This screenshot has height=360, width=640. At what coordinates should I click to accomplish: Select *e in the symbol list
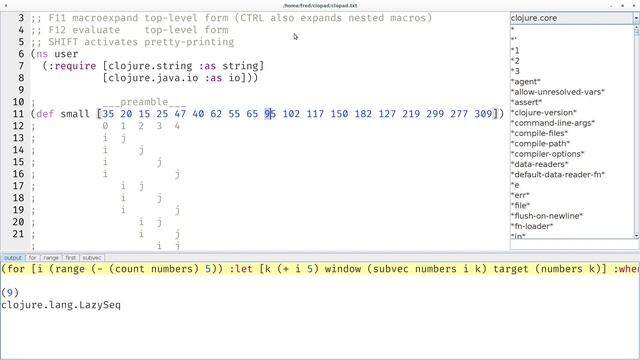(x=515, y=185)
